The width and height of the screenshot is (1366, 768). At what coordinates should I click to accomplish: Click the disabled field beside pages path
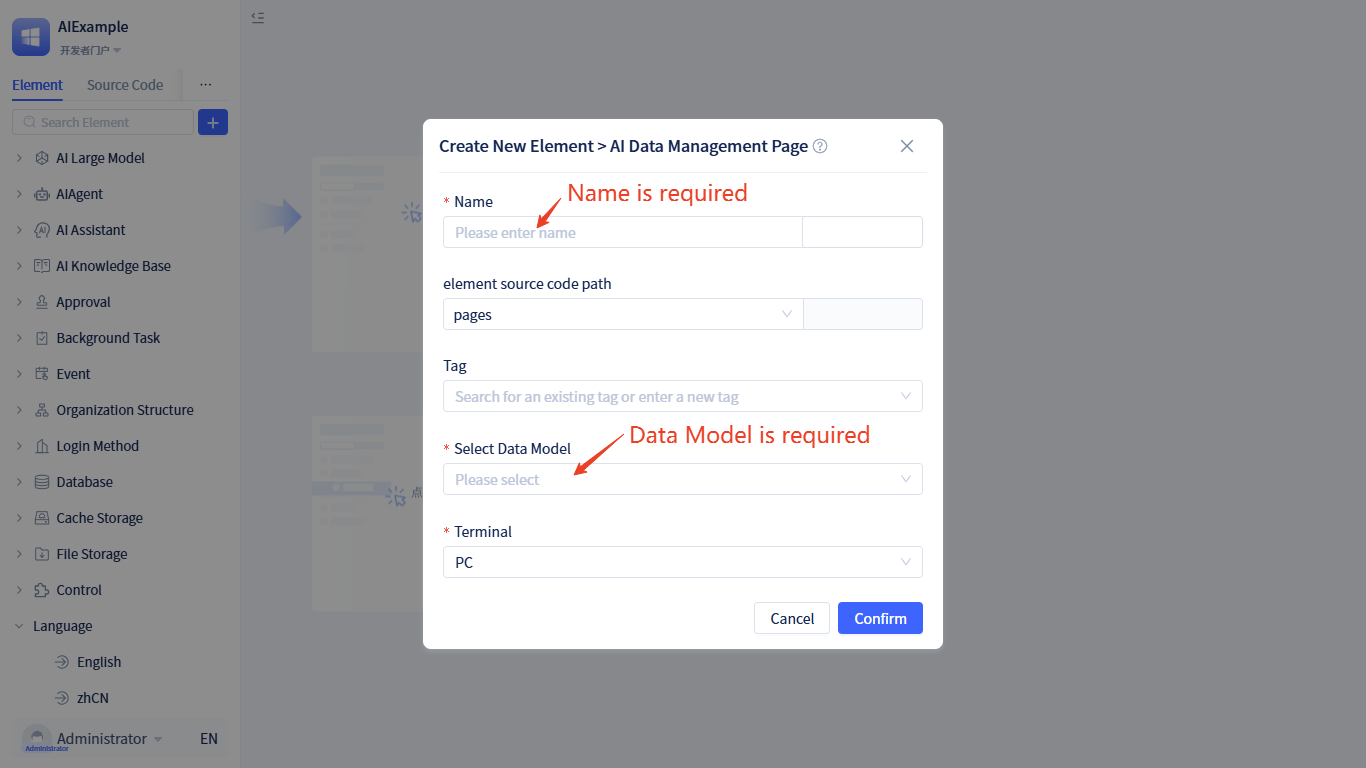[863, 314]
